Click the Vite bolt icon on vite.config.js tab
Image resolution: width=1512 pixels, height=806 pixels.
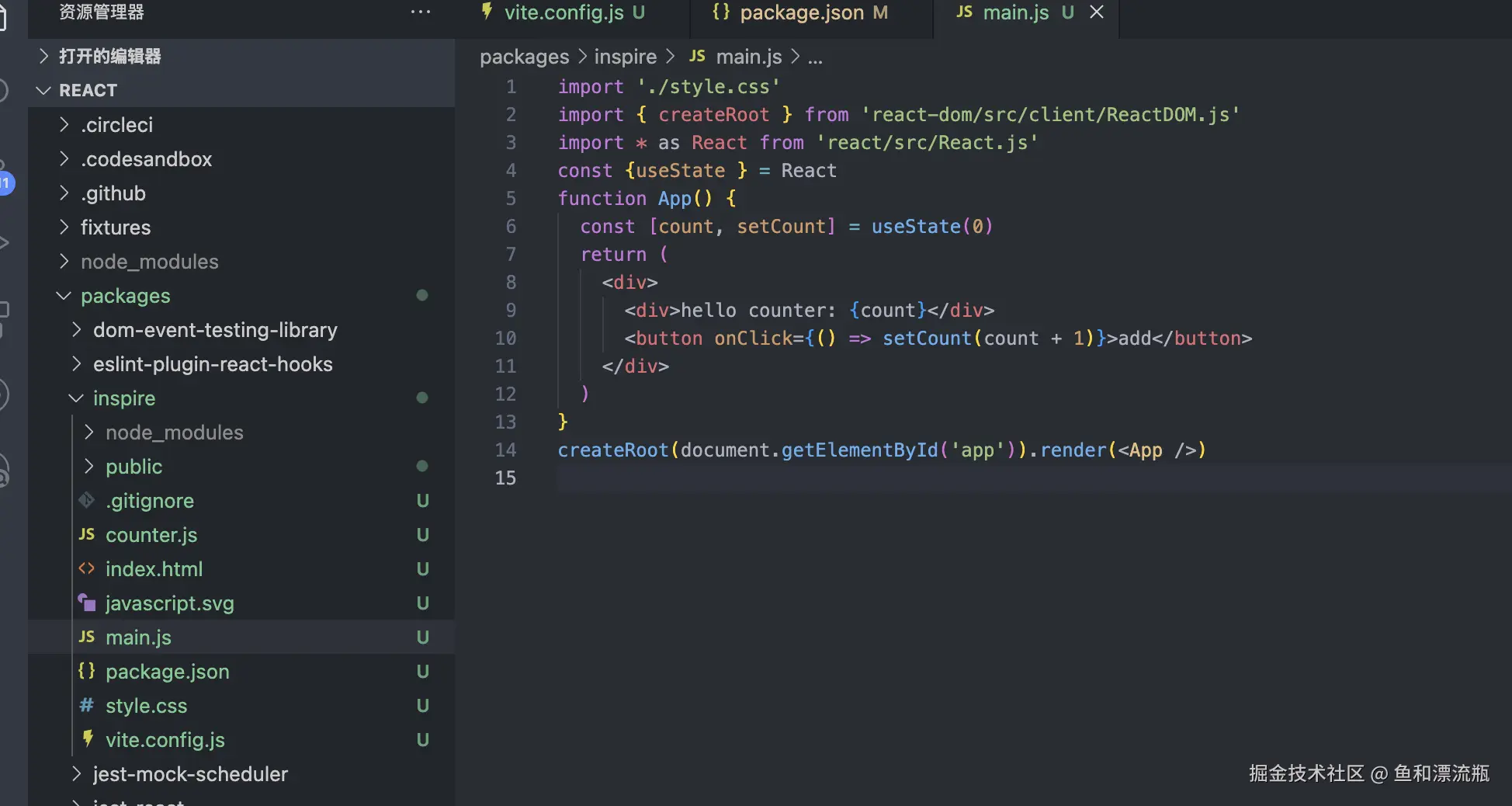[x=487, y=11]
